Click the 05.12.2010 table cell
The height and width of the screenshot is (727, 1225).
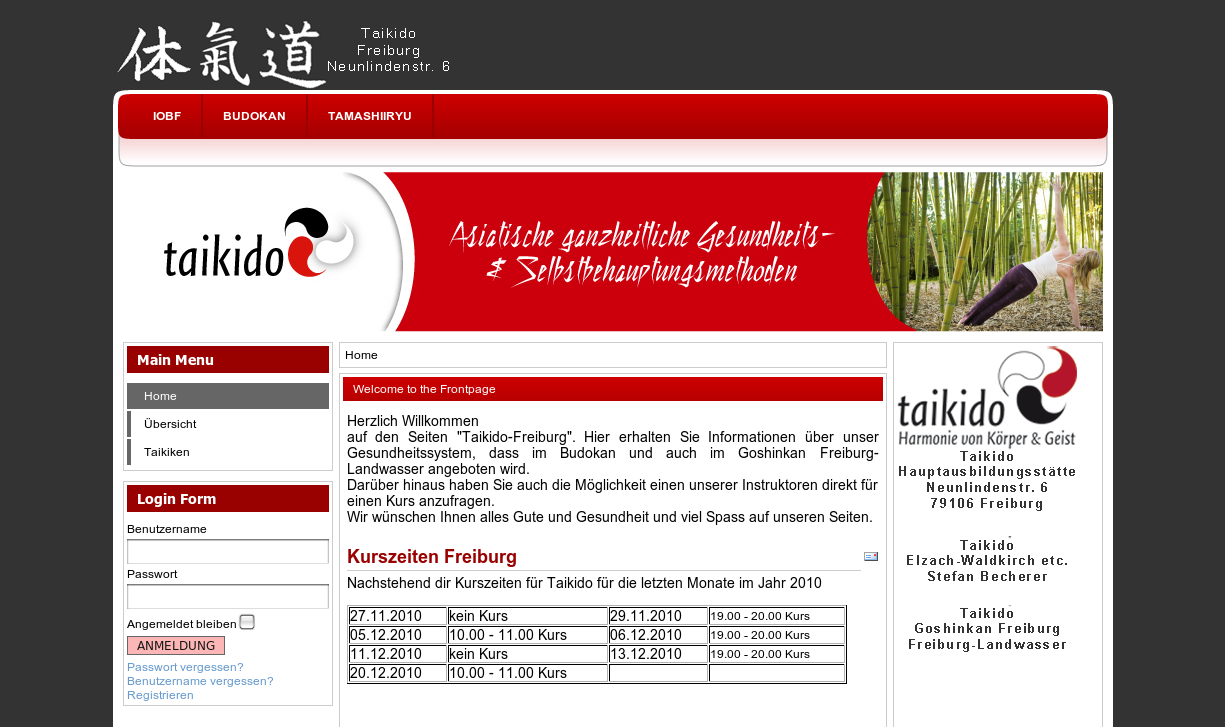pyautogui.click(x=397, y=635)
